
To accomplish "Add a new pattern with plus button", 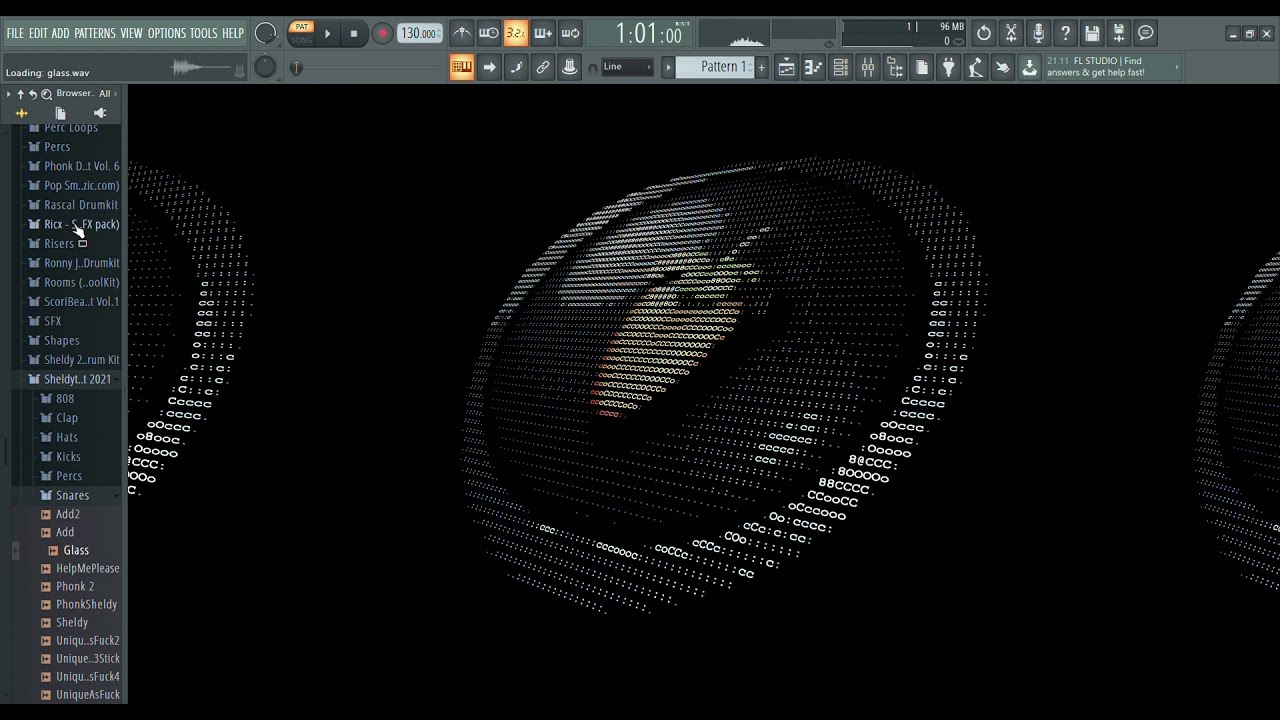I will 761,67.
